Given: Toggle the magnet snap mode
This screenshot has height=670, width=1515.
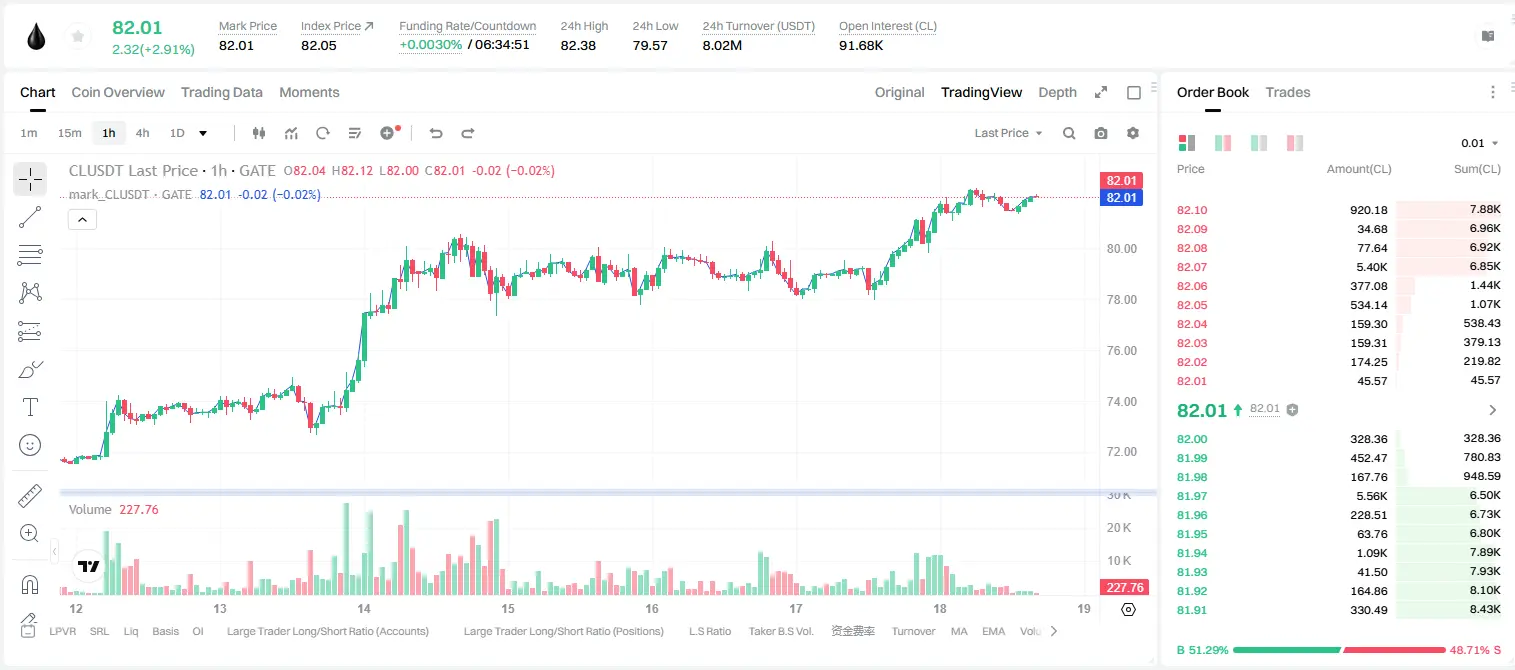Looking at the screenshot, I should (x=30, y=584).
